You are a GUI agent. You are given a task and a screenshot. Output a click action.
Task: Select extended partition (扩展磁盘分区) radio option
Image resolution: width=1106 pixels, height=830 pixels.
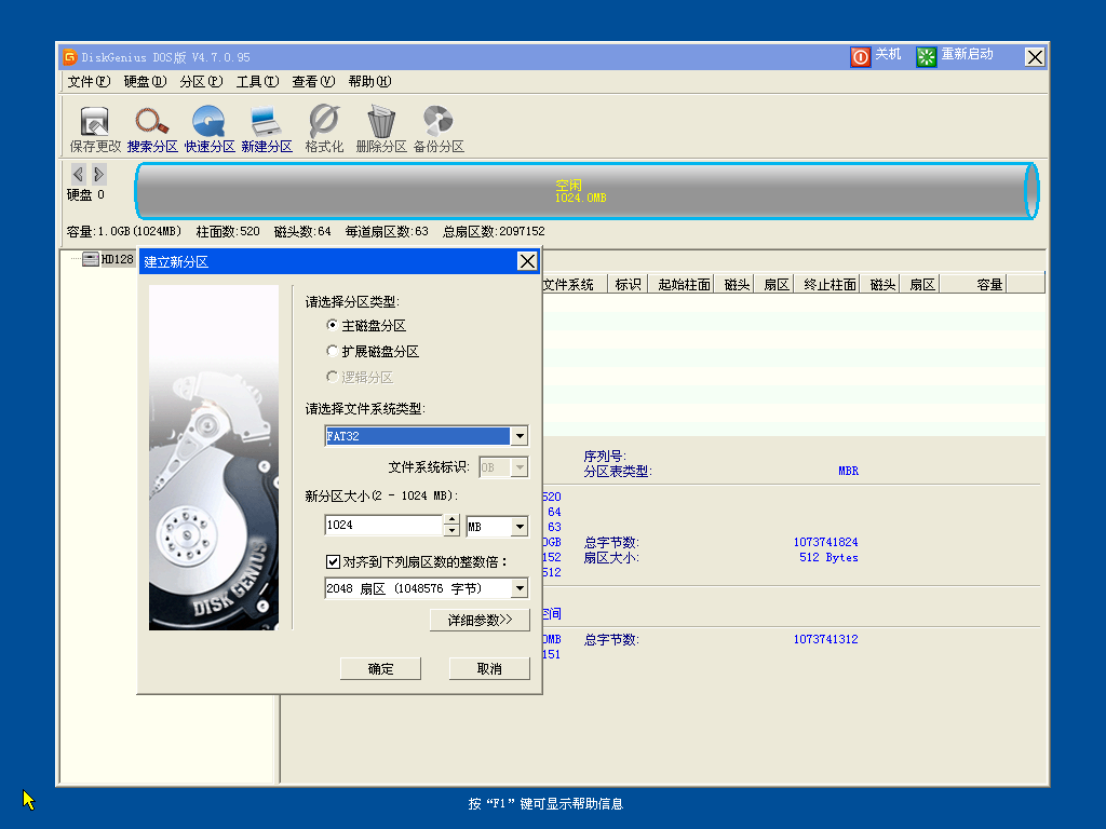332,350
